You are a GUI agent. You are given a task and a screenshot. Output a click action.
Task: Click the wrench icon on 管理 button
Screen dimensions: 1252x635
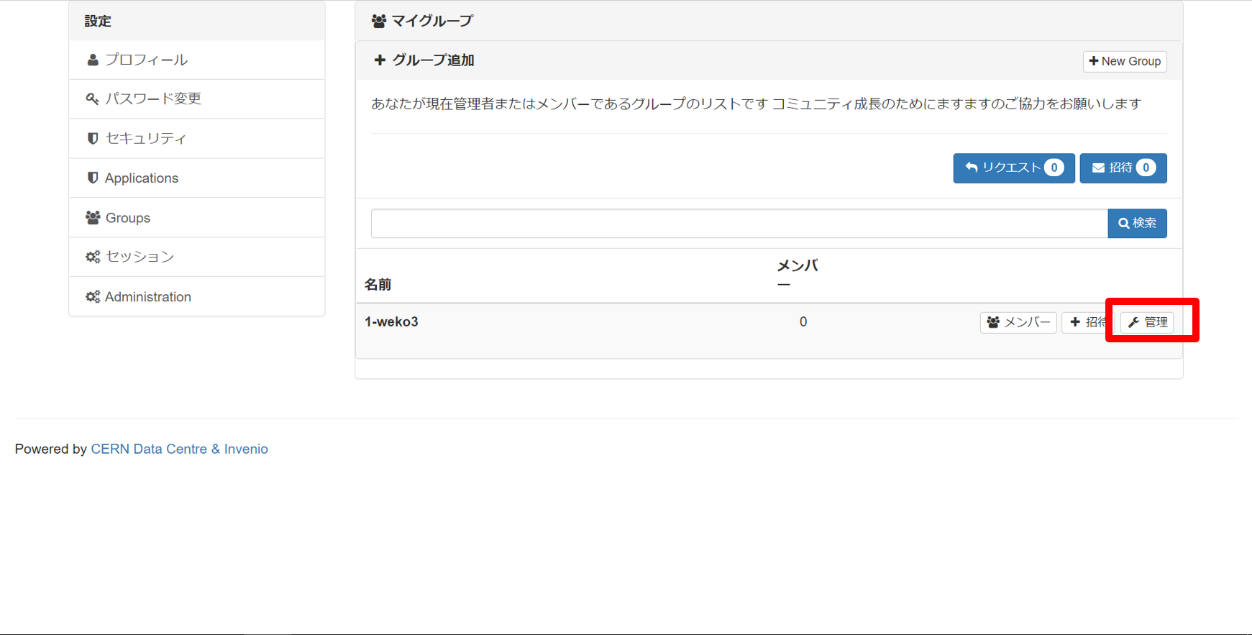[x=1134, y=323]
